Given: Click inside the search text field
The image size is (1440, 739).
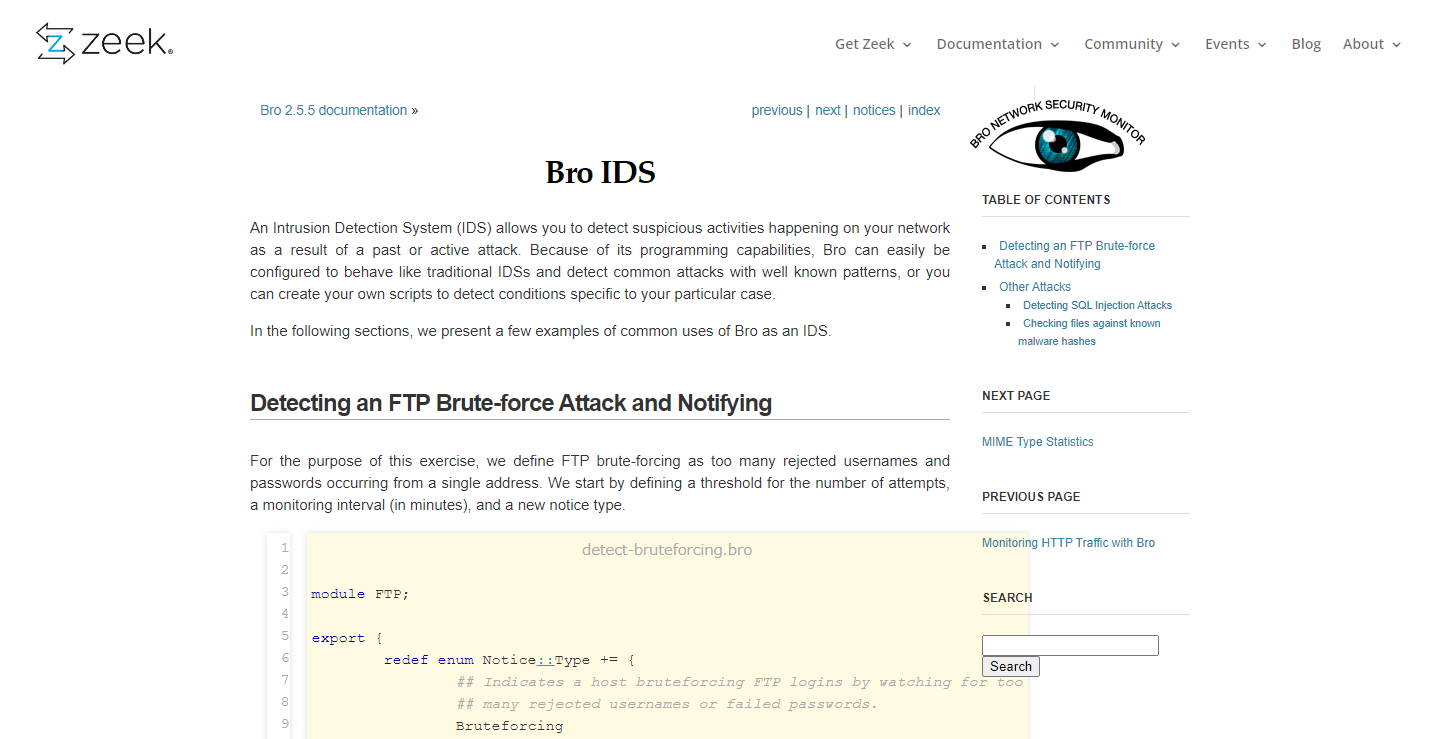Looking at the screenshot, I should (x=1069, y=645).
